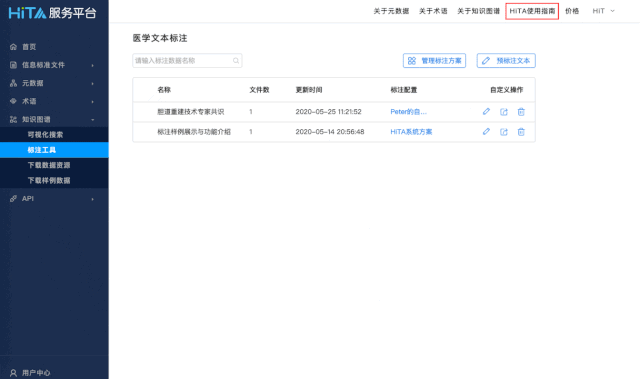Export the 胆道重建技术专家共识 row via share icon

coord(504,112)
